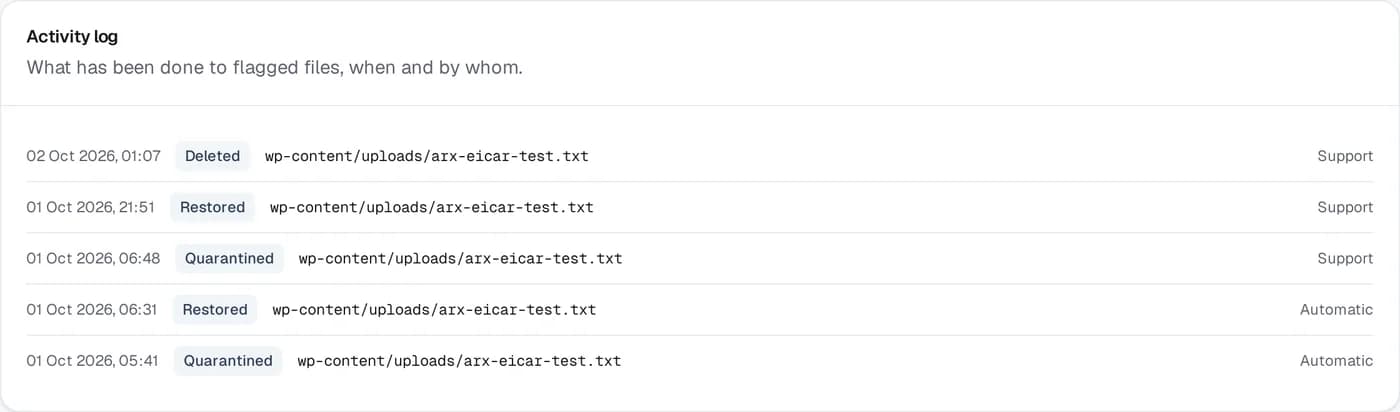Open the file path in the Deleted row
This screenshot has height=412, width=1400.
tap(427, 156)
